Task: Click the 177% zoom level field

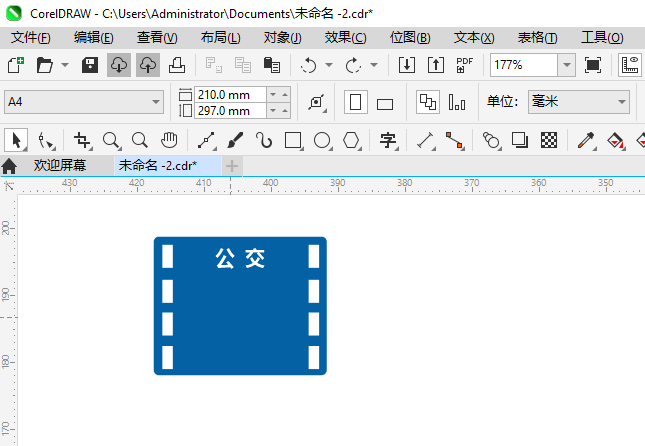Action: pos(524,65)
